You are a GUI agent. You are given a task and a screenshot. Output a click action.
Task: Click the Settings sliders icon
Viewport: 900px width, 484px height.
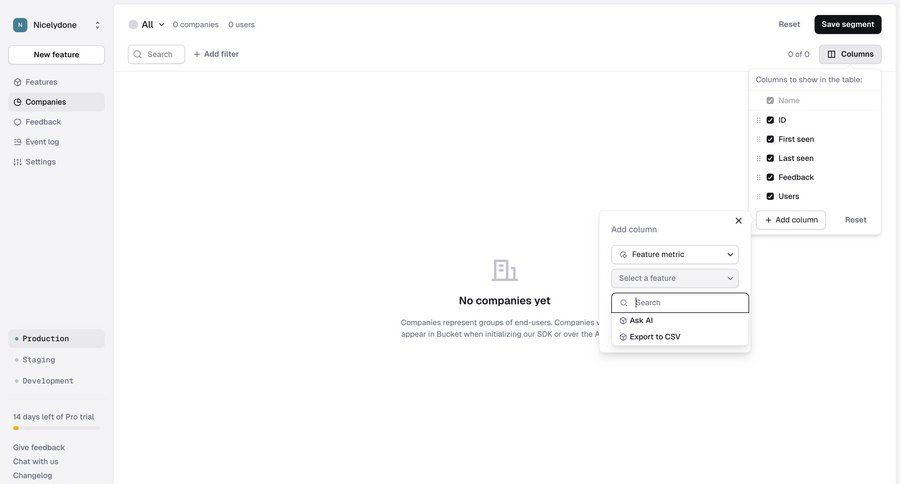pyautogui.click(x=17, y=162)
